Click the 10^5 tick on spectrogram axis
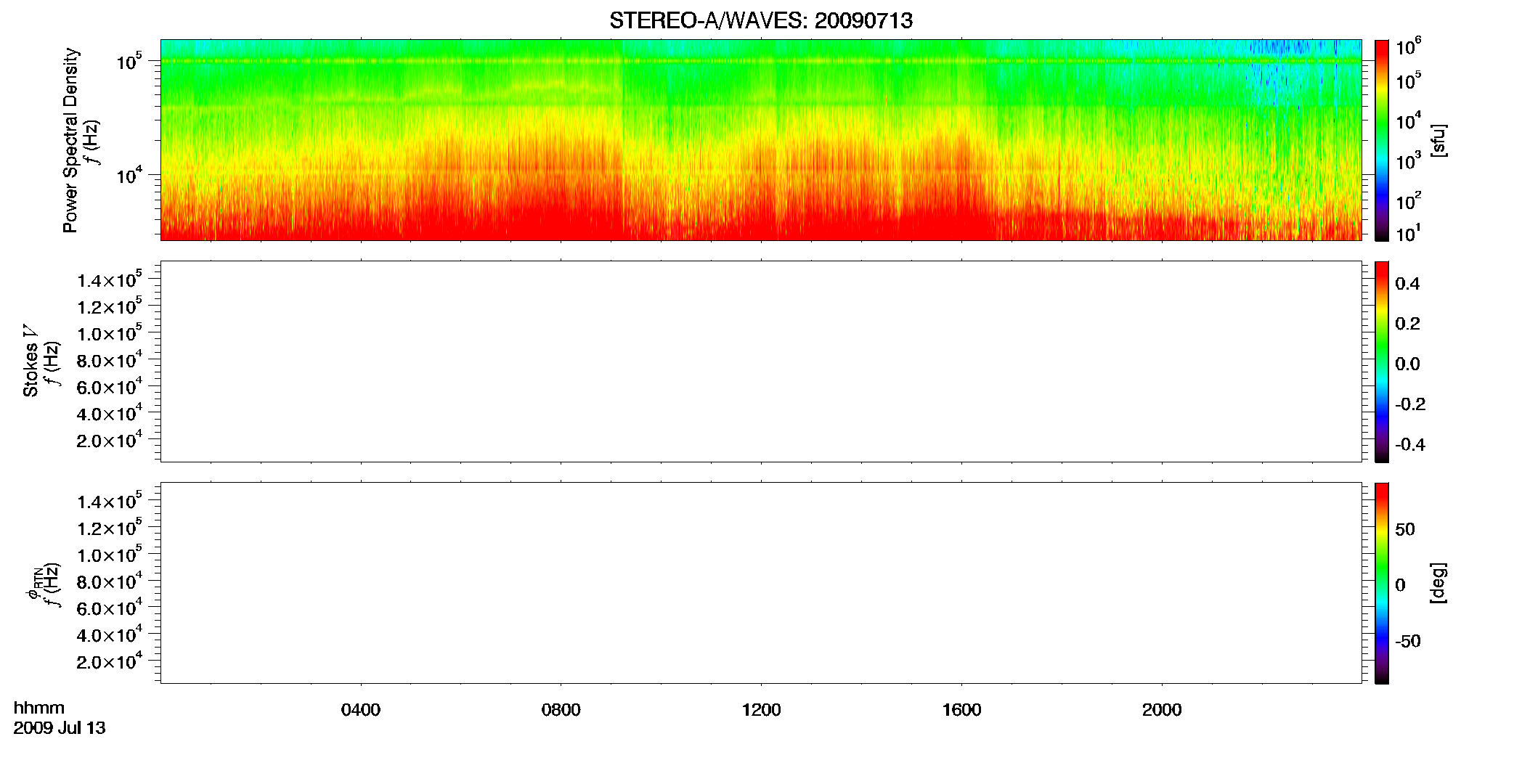1522x784 pixels. tap(129, 61)
